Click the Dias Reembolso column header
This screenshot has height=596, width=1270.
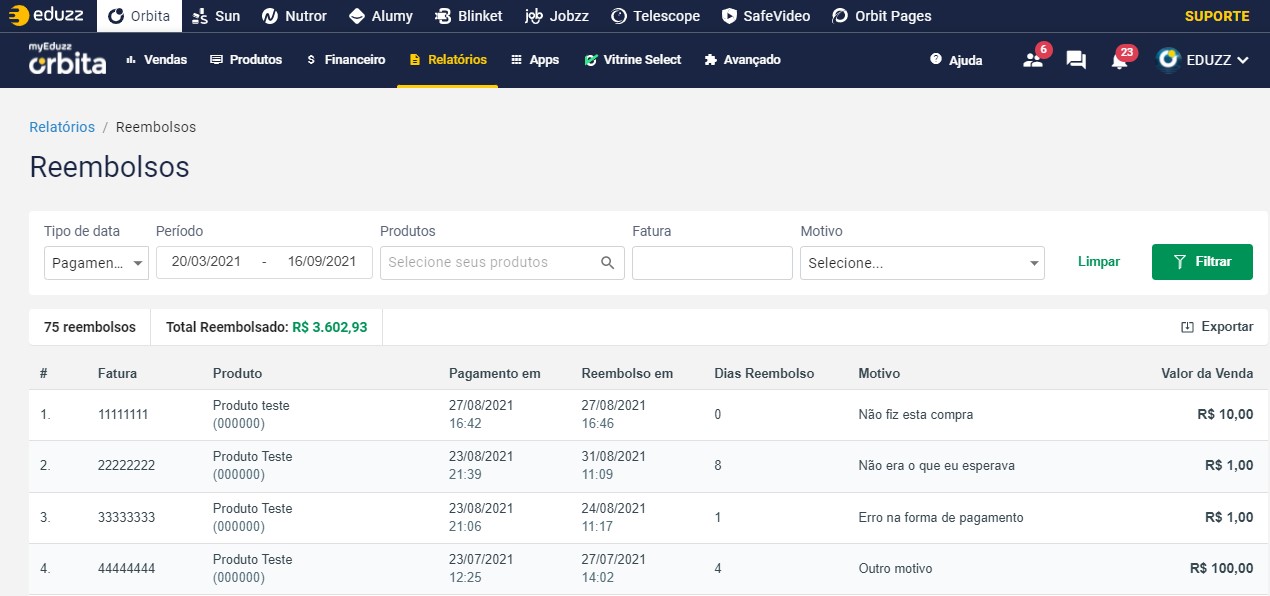click(x=764, y=373)
